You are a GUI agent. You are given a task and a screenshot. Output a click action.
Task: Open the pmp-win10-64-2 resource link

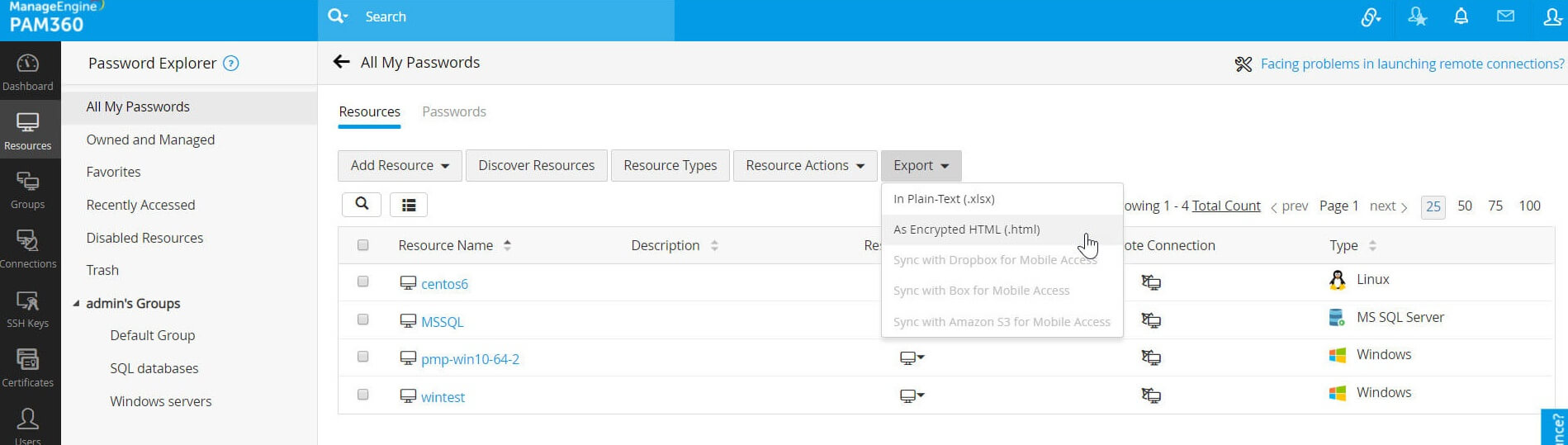point(470,359)
